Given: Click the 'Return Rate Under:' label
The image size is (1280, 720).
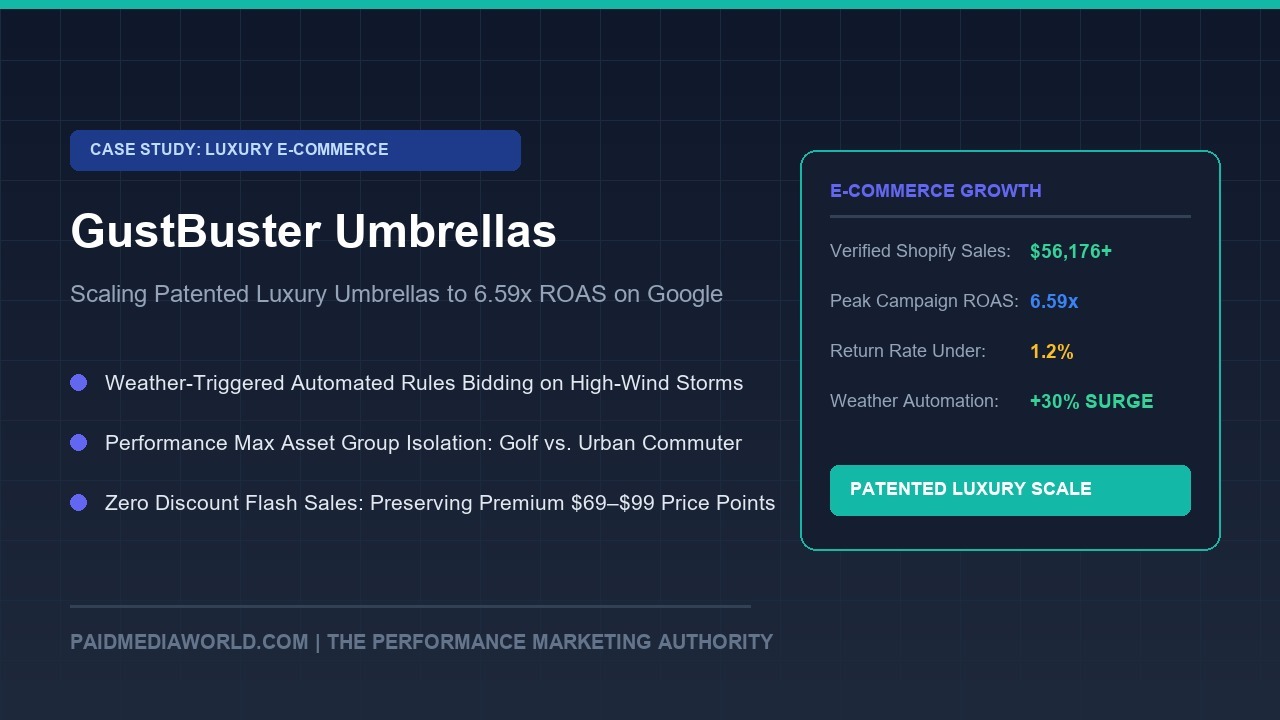Looking at the screenshot, I should 908,351.
